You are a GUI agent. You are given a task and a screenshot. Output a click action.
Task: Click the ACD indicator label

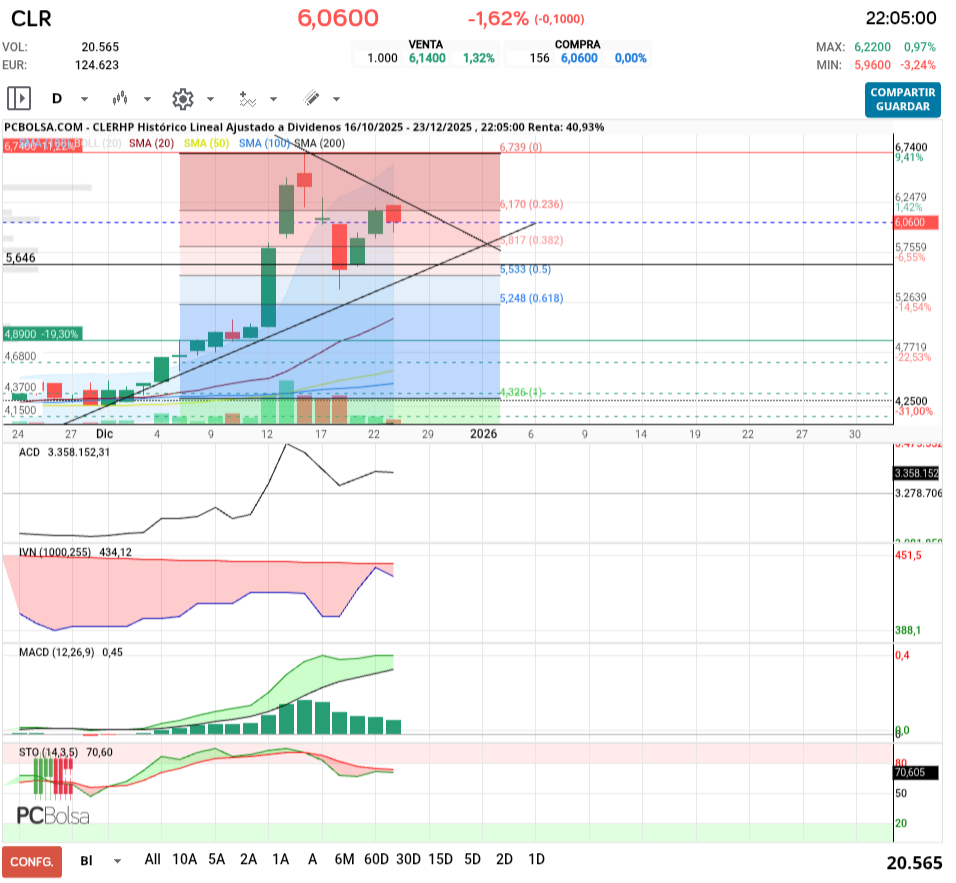click(29, 452)
